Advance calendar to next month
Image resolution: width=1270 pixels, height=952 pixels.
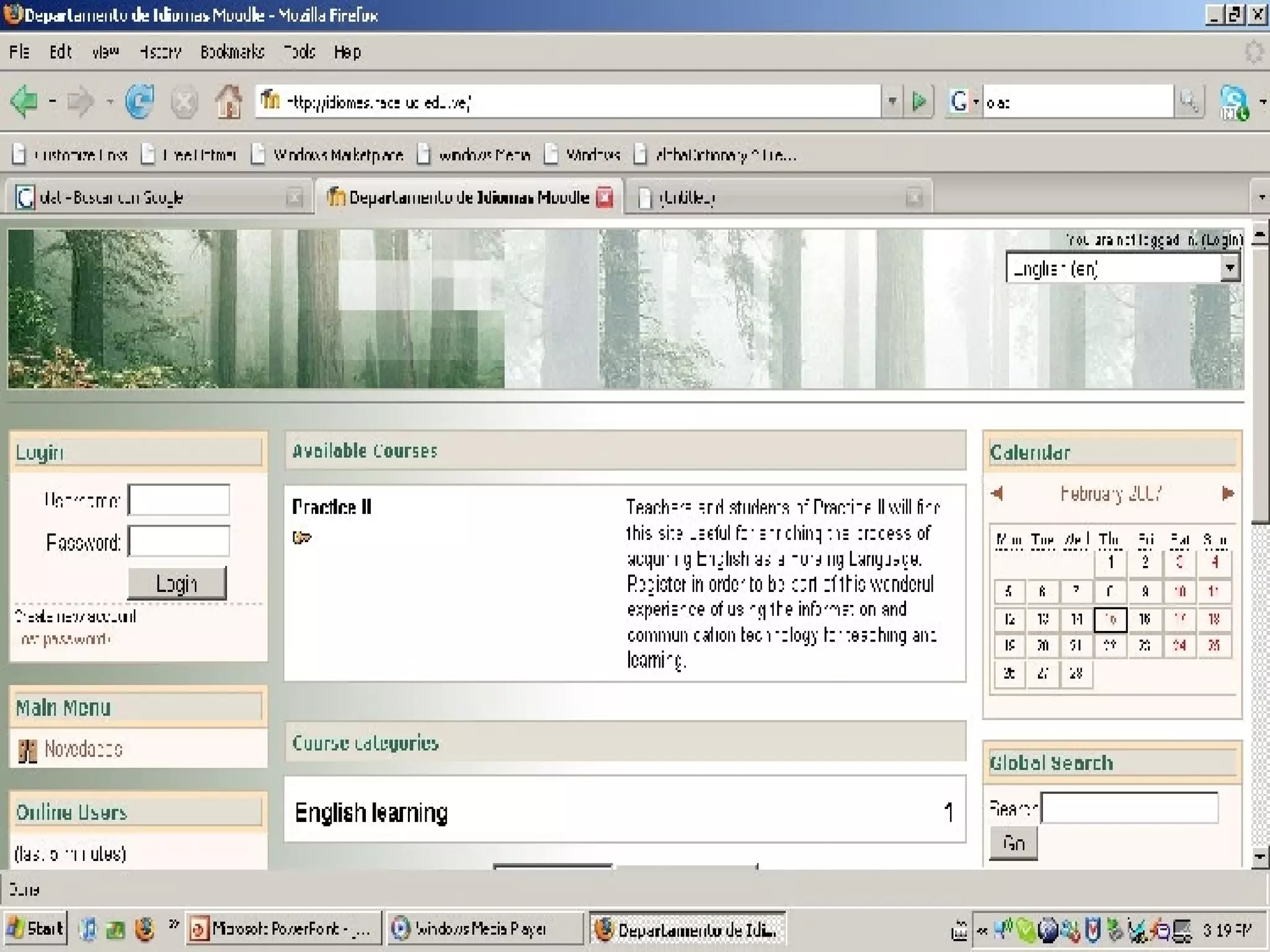click(x=1227, y=493)
